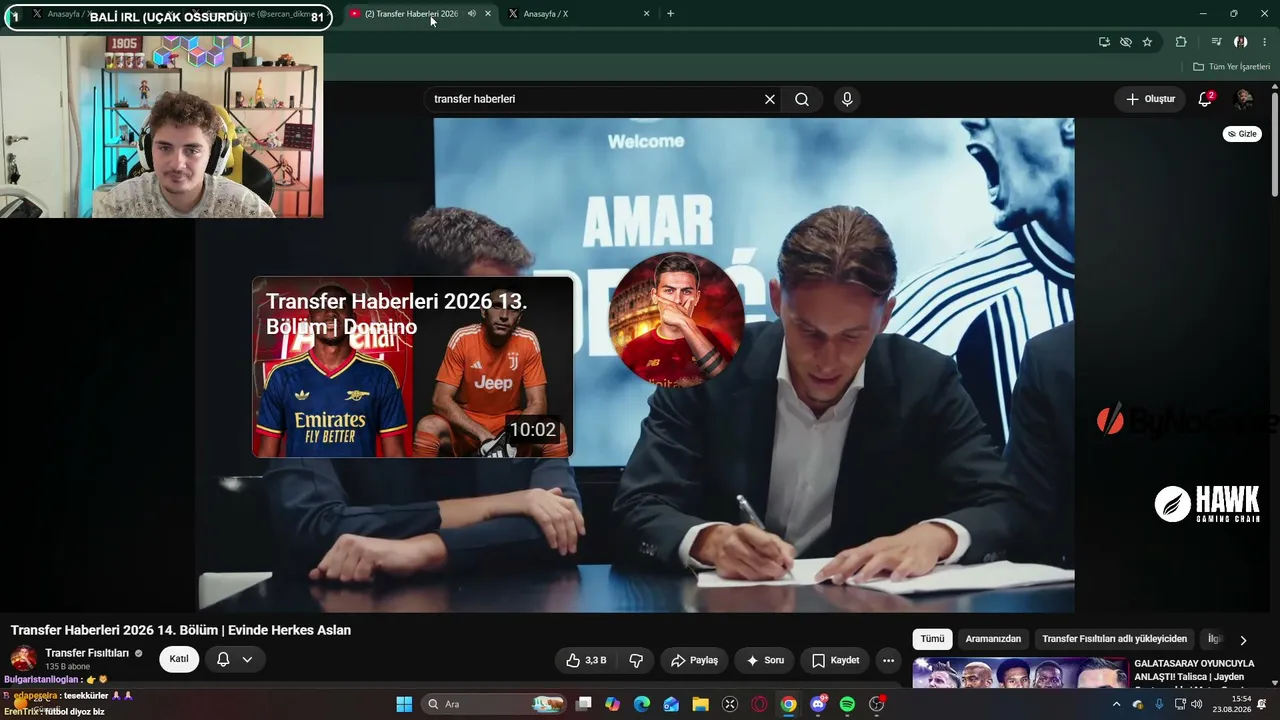Open a new browser tab
The image size is (1280, 720).
670,14
